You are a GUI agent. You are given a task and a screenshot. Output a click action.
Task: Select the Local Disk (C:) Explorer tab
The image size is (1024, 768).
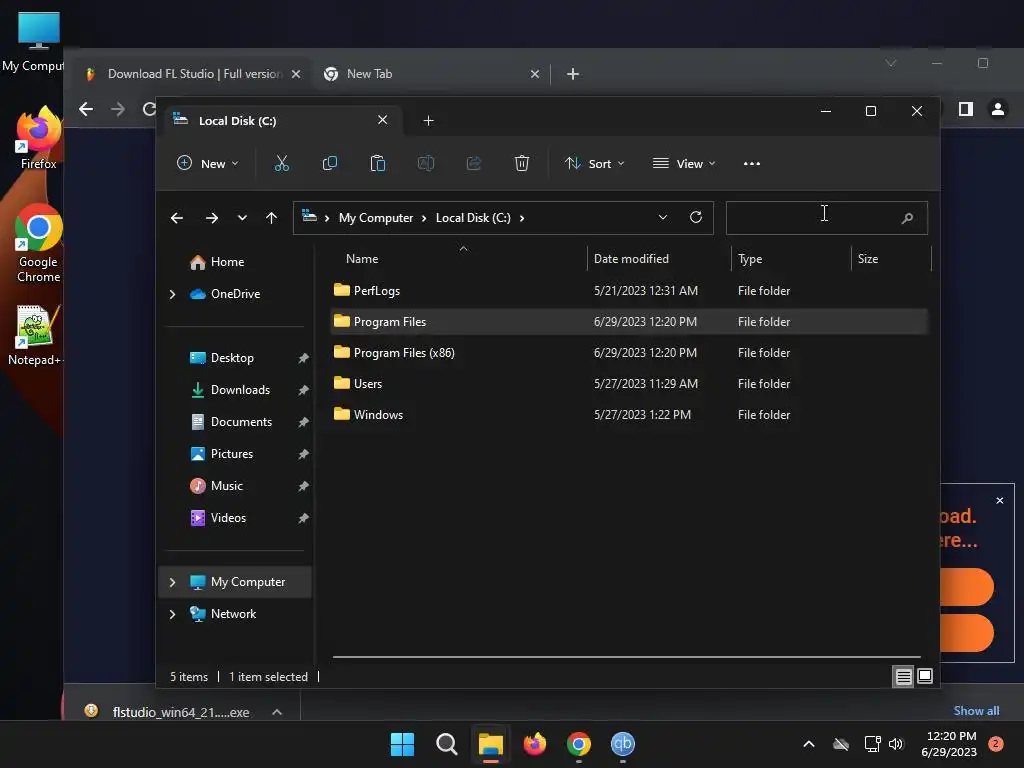click(283, 121)
